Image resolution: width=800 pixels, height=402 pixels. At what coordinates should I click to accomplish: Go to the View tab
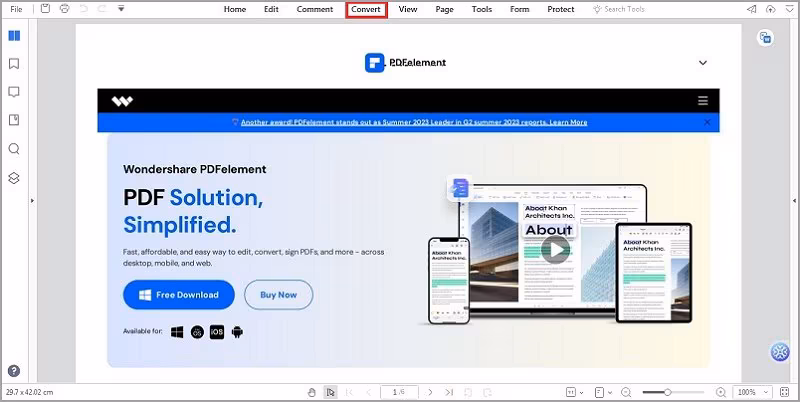(408, 9)
